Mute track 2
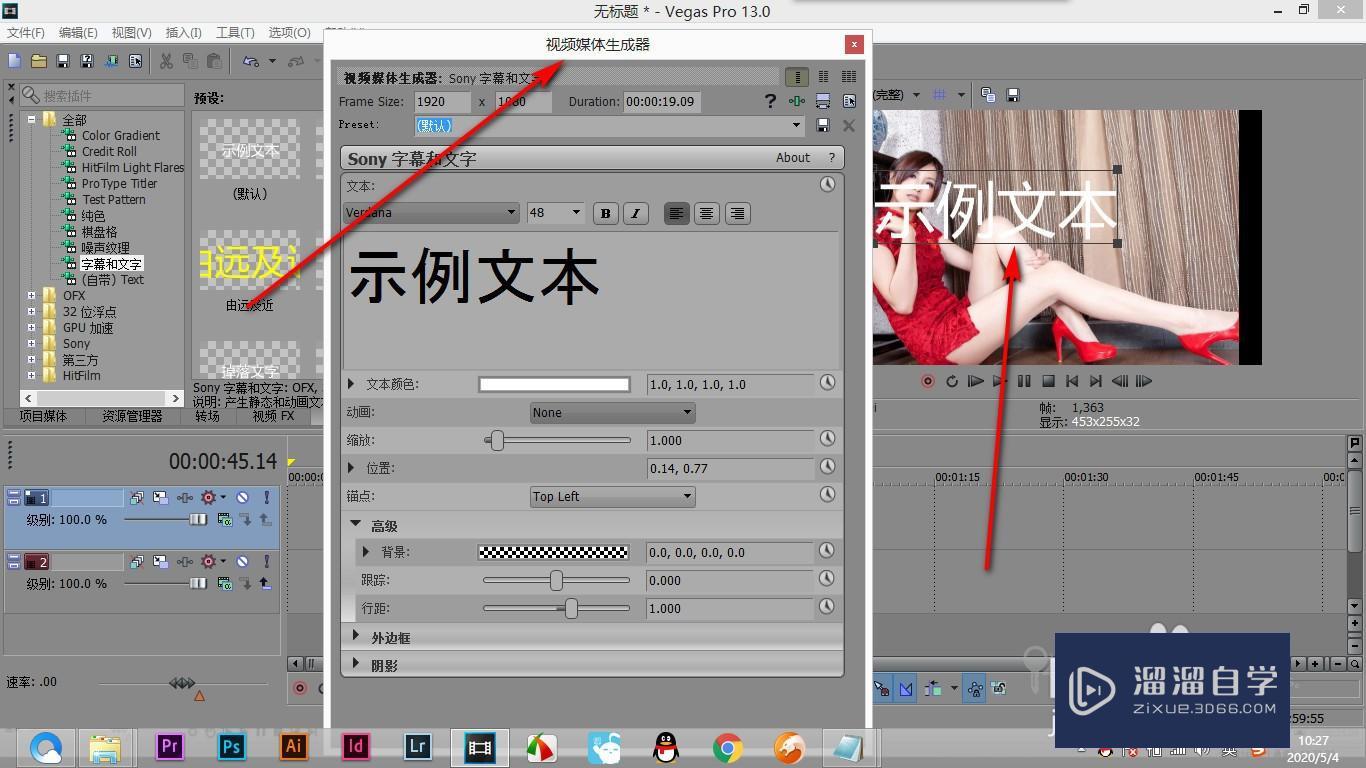Screen dimensions: 1366x768 coord(242,561)
